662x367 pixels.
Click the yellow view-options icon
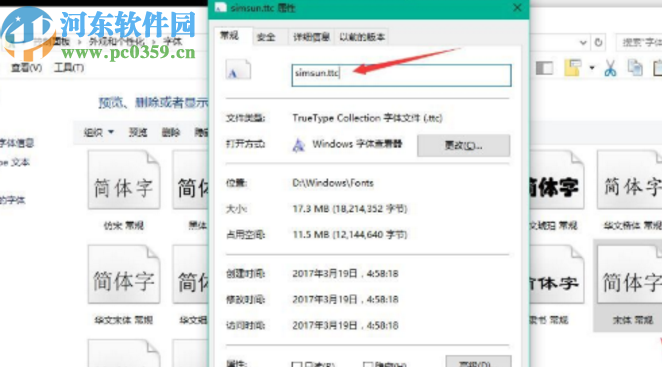coord(572,68)
